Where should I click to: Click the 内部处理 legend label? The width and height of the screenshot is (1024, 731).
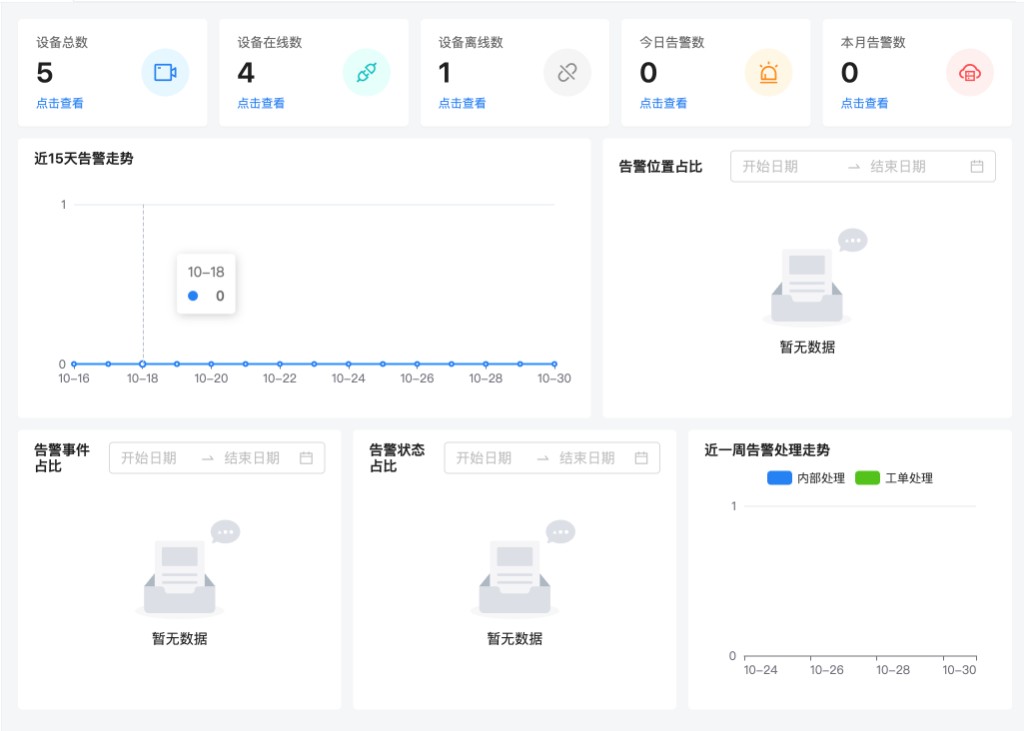point(821,478)
